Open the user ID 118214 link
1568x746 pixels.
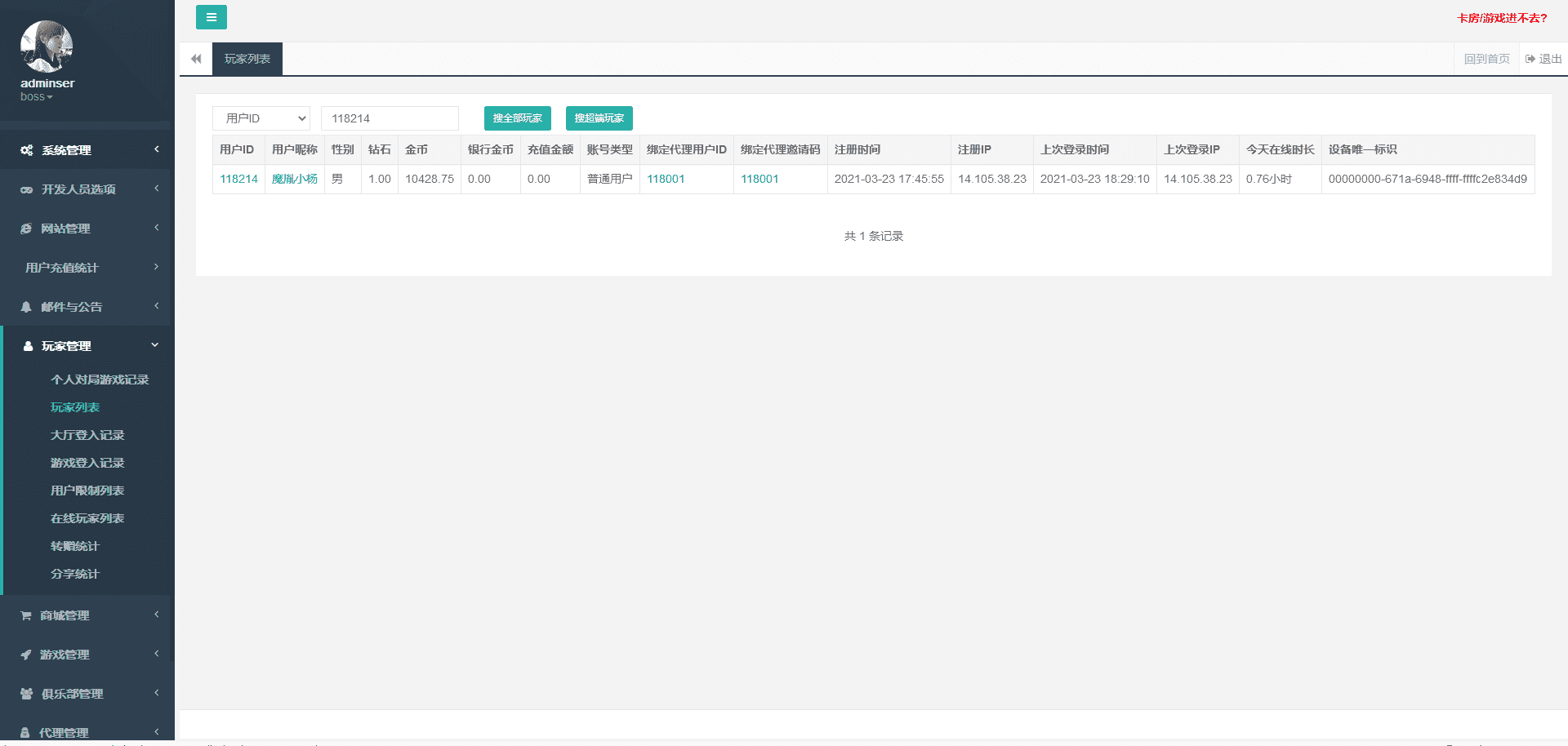[238, 179]
